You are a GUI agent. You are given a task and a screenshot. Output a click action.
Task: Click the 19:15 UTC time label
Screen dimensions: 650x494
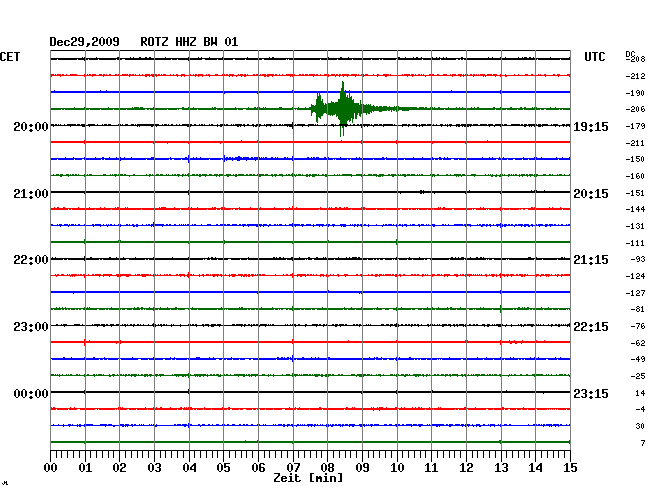pyautogui.click(x=591, y=126)
